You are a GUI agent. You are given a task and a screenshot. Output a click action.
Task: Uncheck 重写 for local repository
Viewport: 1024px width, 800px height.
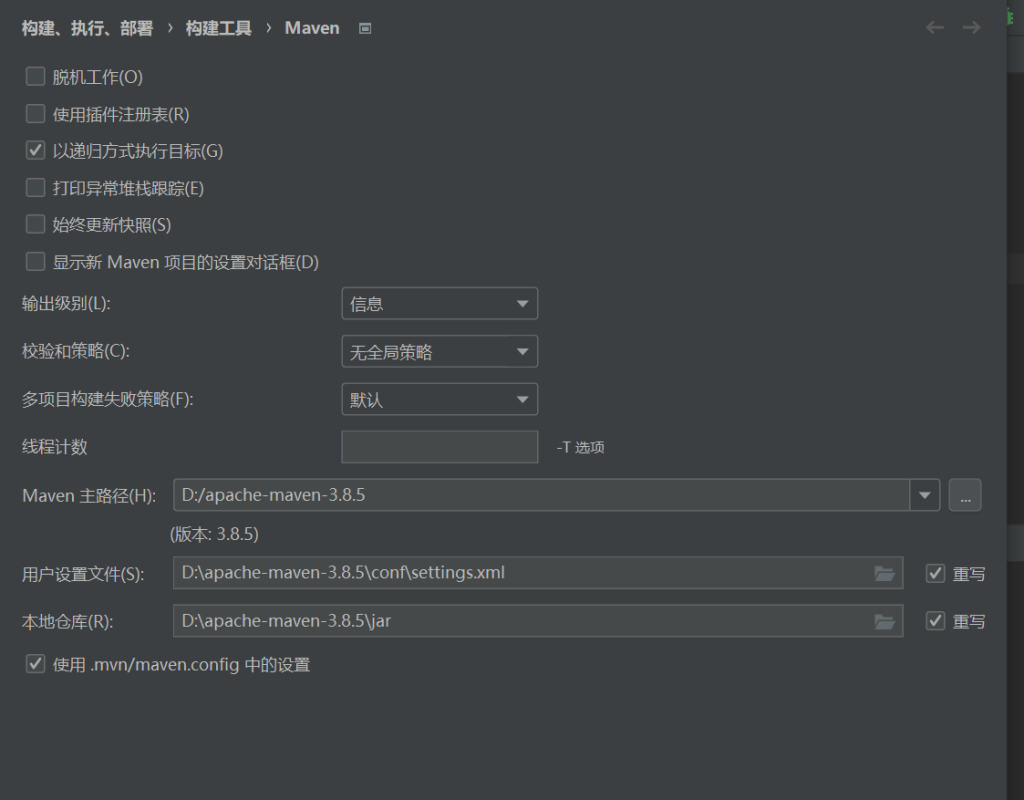tap(936, 621)
